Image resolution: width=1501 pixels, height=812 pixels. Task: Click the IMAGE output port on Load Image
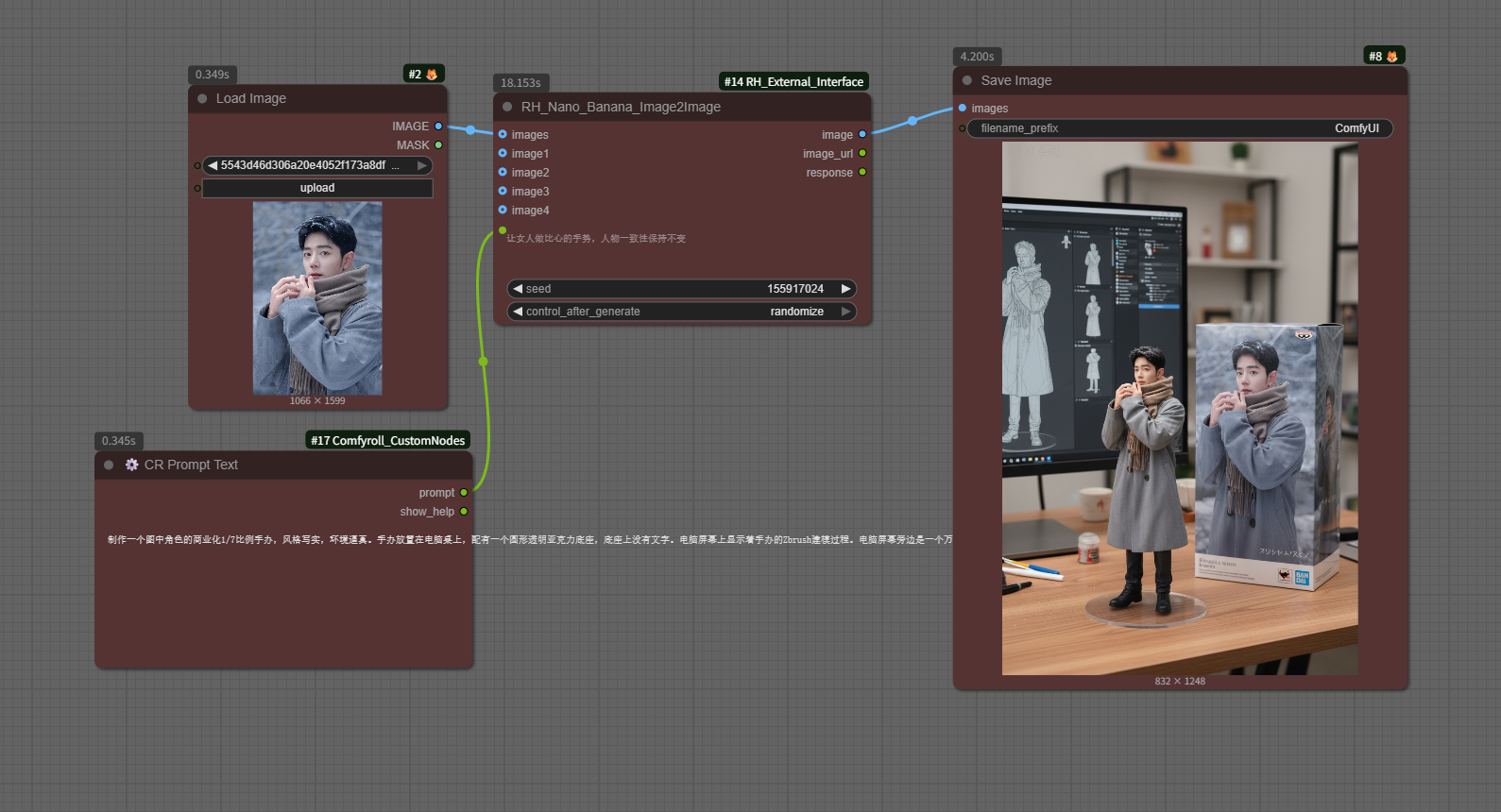438,126
